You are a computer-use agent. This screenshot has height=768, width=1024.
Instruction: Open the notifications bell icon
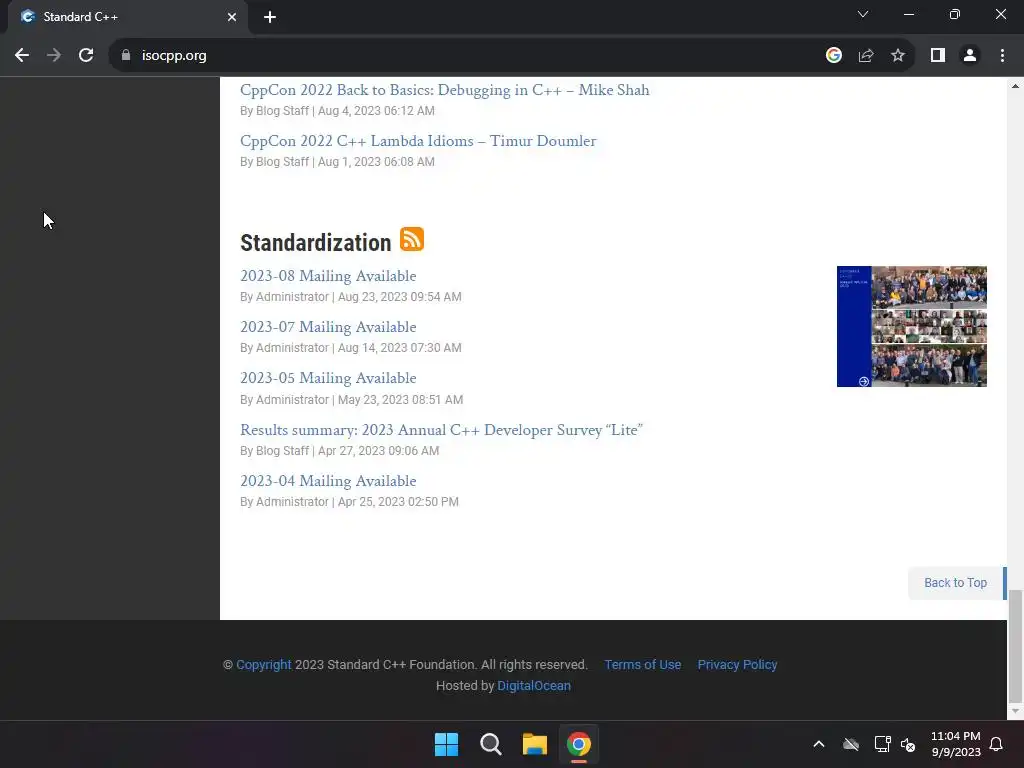pos(997,744)
